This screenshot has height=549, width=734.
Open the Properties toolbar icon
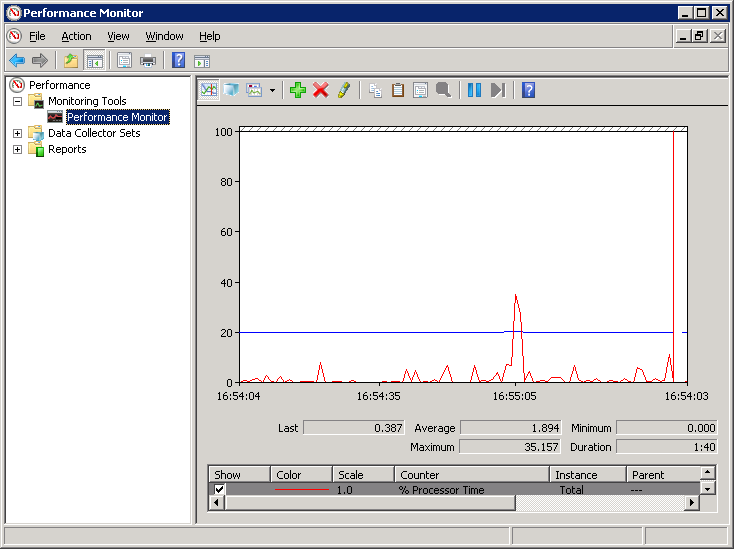tap(125, 60)
